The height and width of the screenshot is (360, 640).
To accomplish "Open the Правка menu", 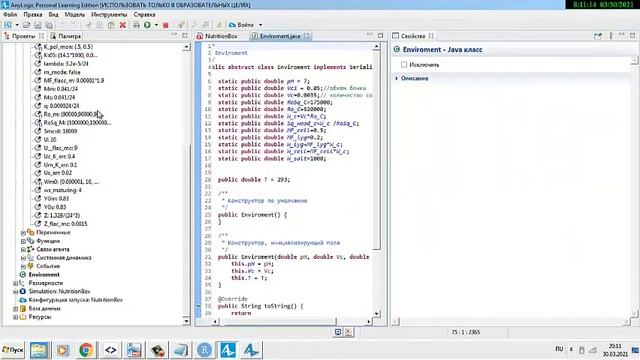I will tap(33, 14).
